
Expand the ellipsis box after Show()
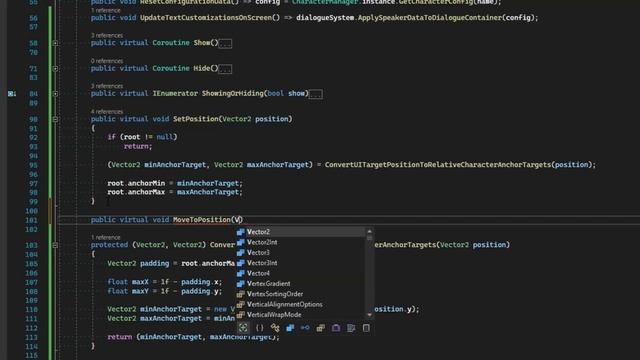(x=225, y=44)
